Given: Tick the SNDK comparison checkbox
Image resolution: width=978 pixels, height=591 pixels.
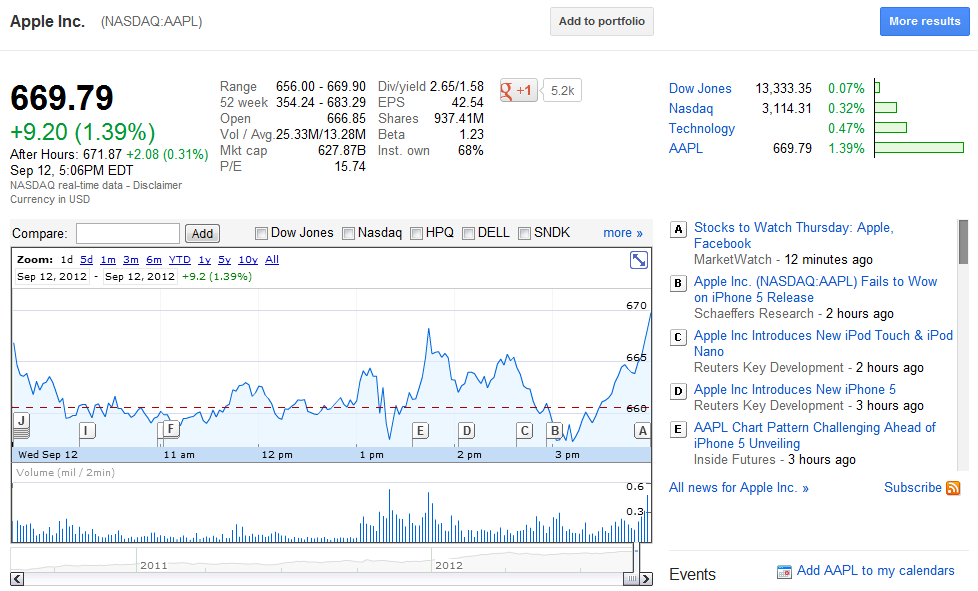Looking at the screenshot, I should (525, 233).
